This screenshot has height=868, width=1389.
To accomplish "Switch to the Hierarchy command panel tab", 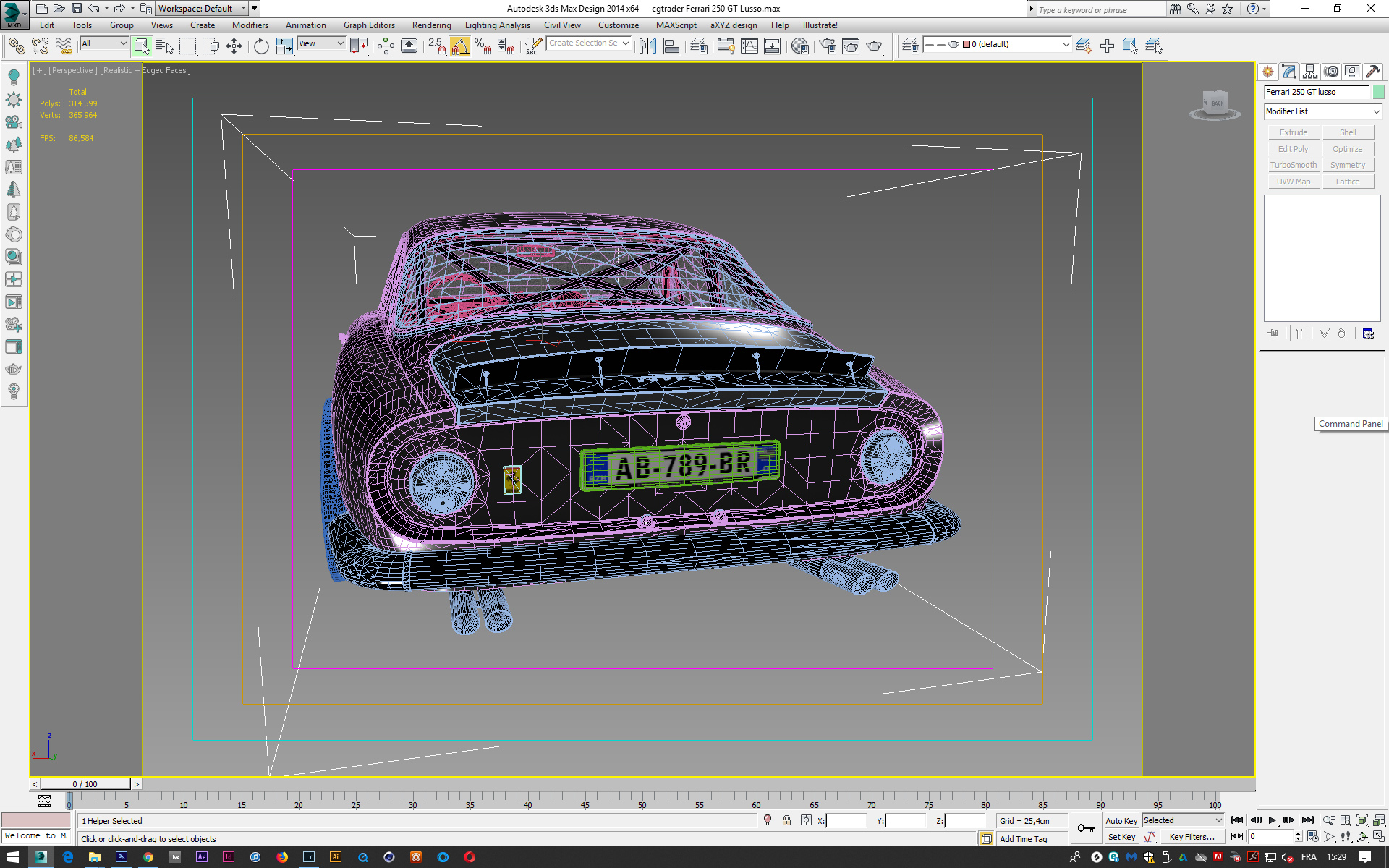I will 1309,72.
